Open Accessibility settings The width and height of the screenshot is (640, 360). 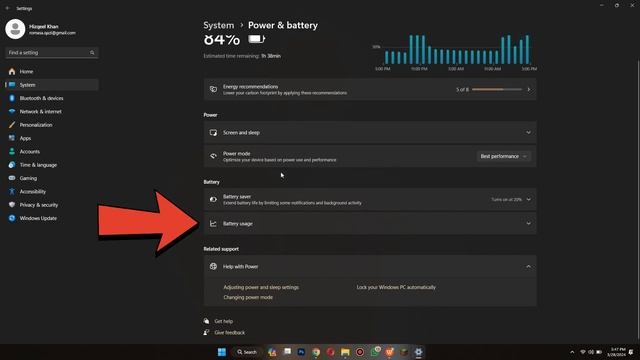[33, 191]
